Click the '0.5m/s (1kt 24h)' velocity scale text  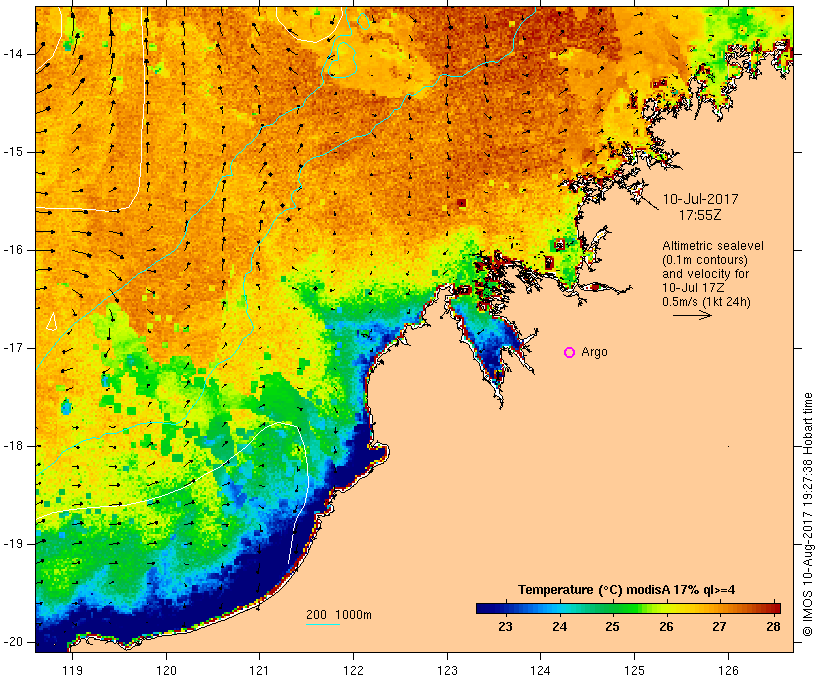click(x=706, y=302)
